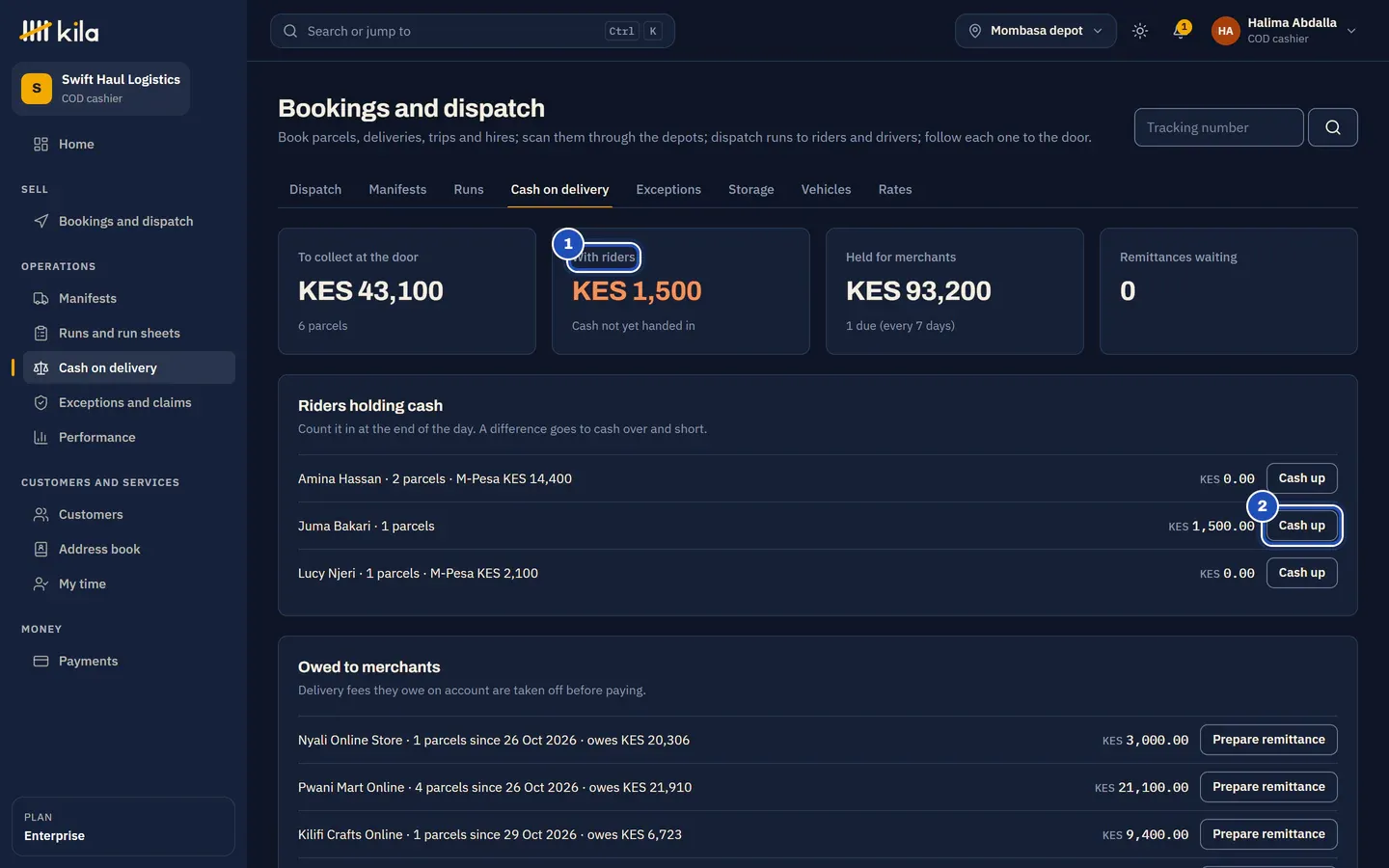This screenshot has height=868, width=1389.
Task: Toggle the light/dark theme sun icon
Action: (1140, 31)
